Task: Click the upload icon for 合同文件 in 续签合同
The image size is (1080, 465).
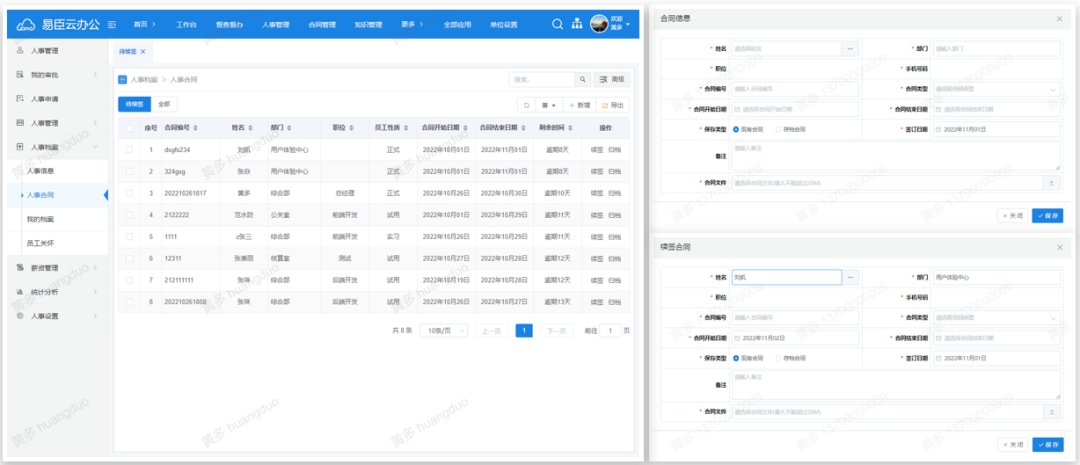Action: pos(1051,412)
